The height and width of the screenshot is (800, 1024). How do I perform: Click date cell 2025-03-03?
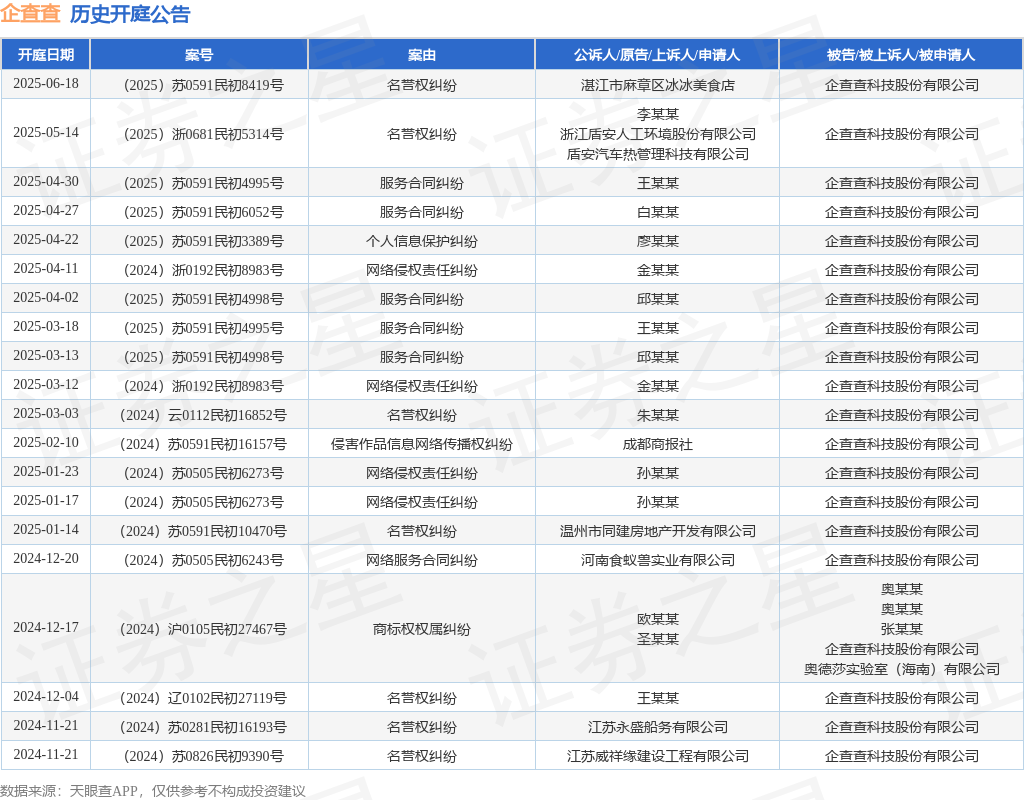point(46,413)
